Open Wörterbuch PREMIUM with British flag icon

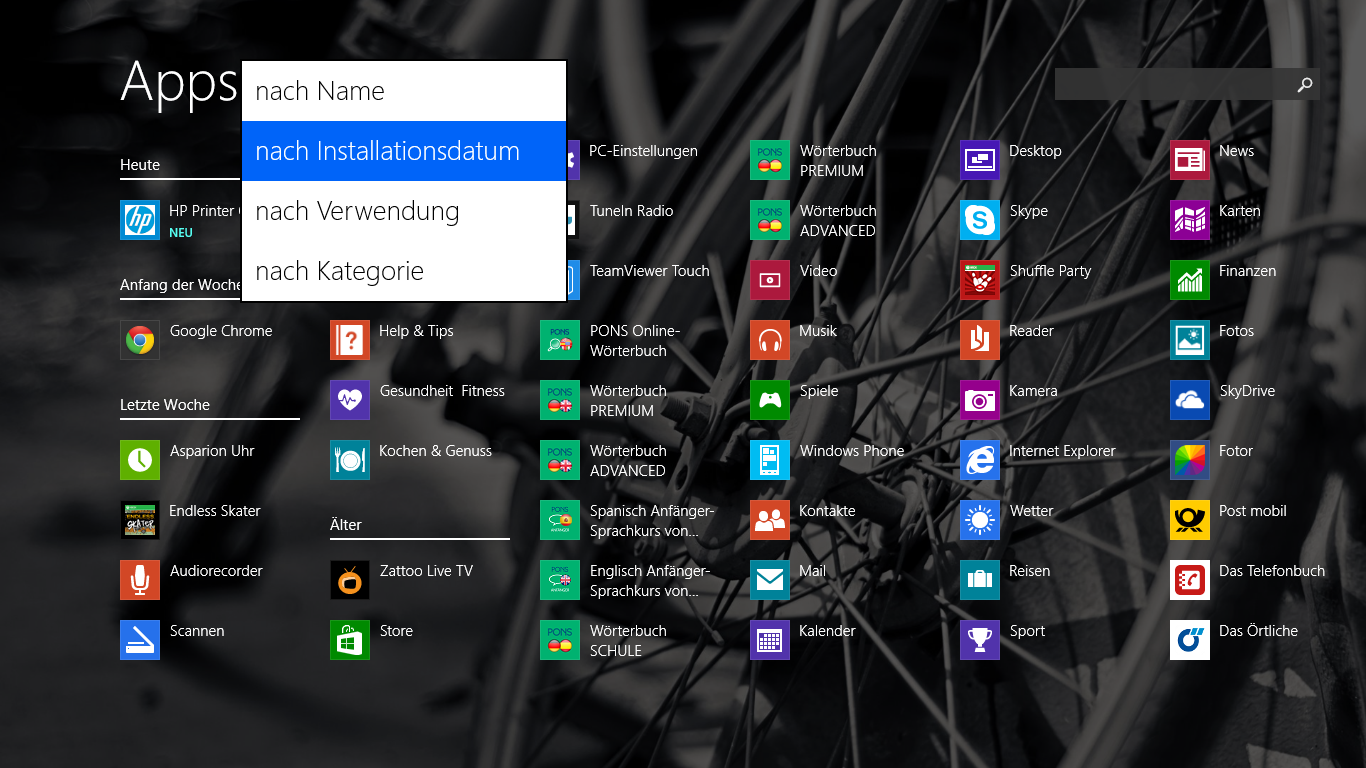[560, 400]
